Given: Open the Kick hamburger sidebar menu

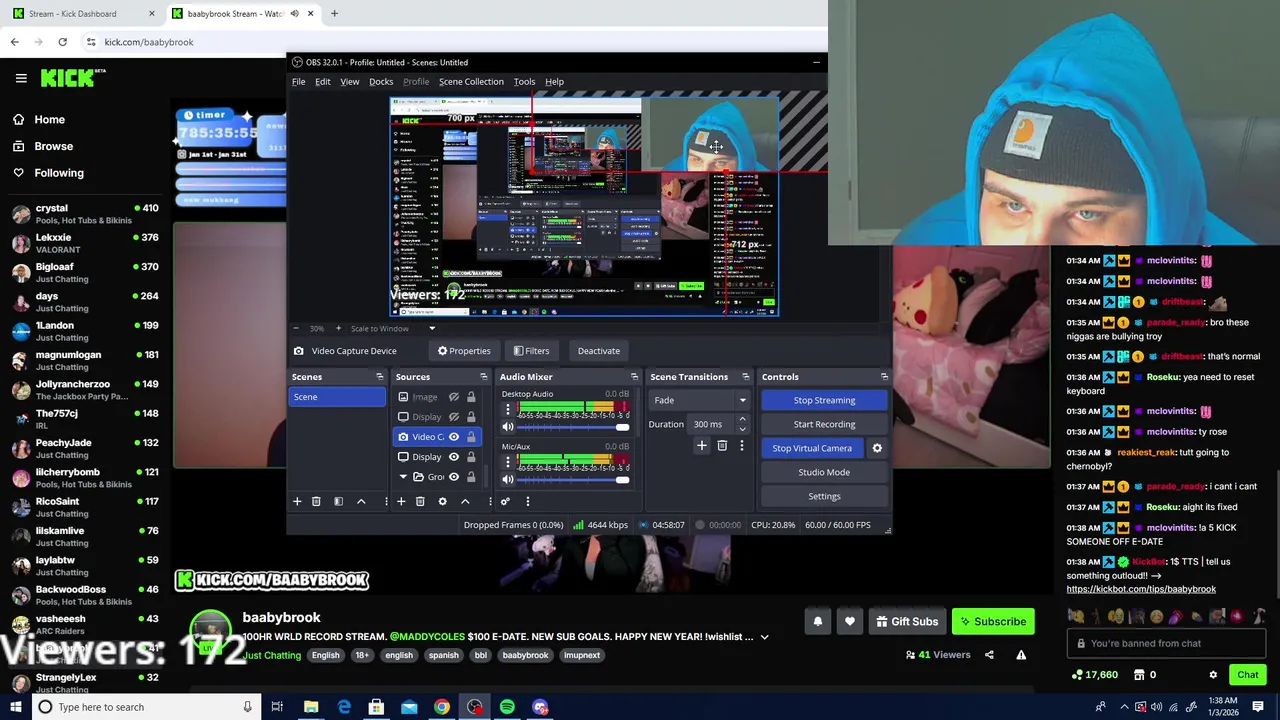Looking at the screenshot, I should coord(21,77).
